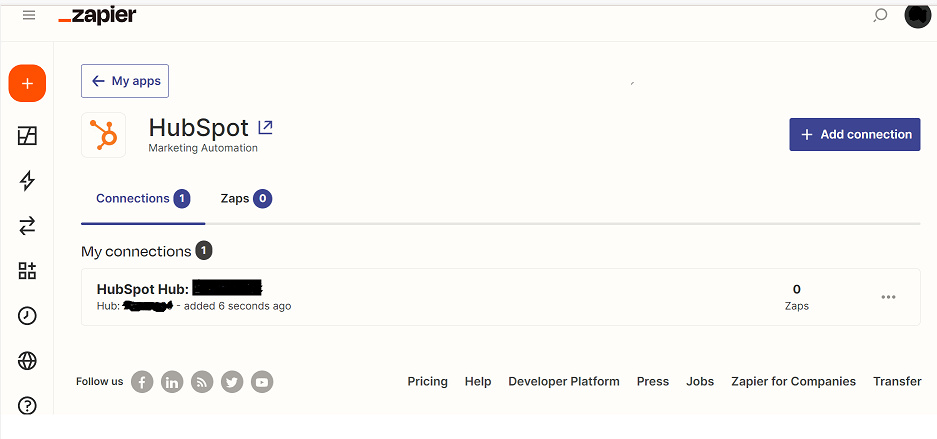Open Zapier's YouTube channel
This screenshot has width=937, height=439.
pyautogui.click(x=262, y=382)
